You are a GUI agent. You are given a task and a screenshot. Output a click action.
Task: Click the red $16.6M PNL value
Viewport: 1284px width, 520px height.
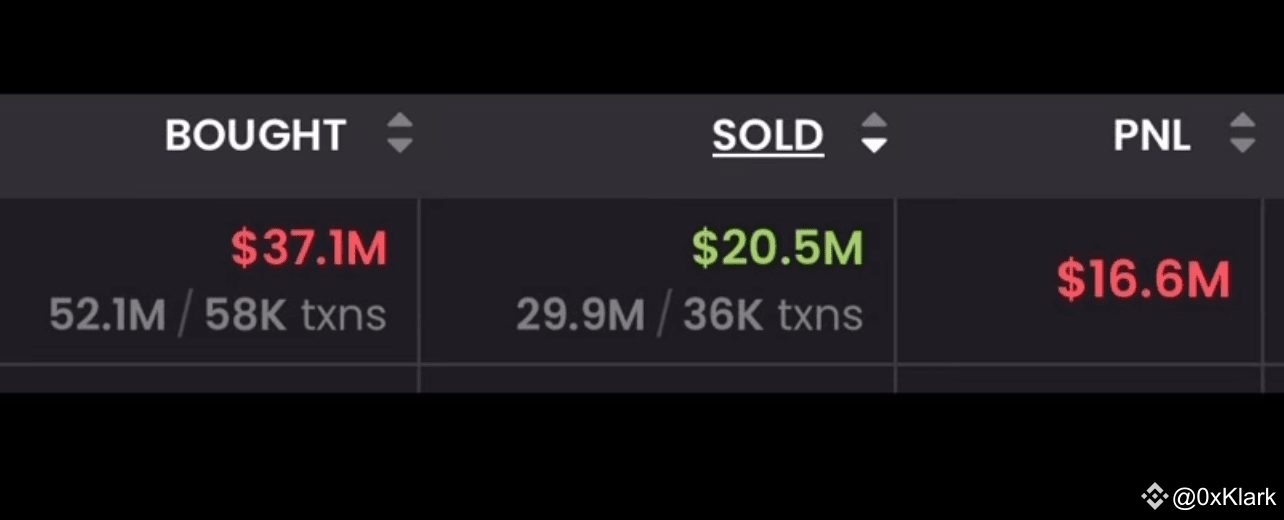(1143, 280)
